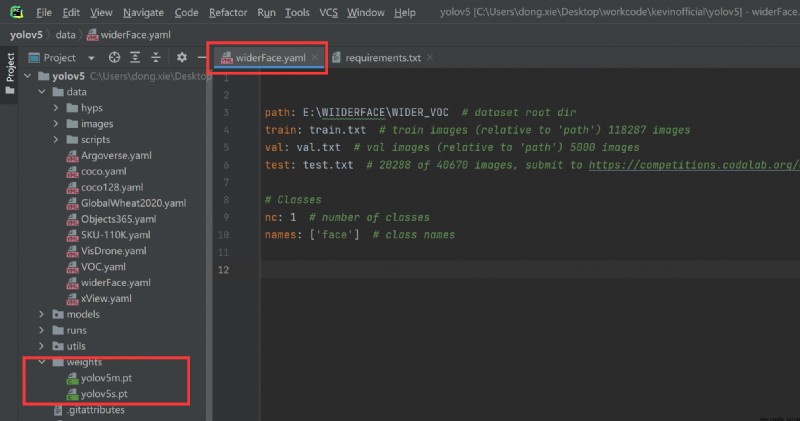This screenshot has height=421, width=800.
Task: Close the widerFace.yaml tab
Action: click(x=315, y=58)
